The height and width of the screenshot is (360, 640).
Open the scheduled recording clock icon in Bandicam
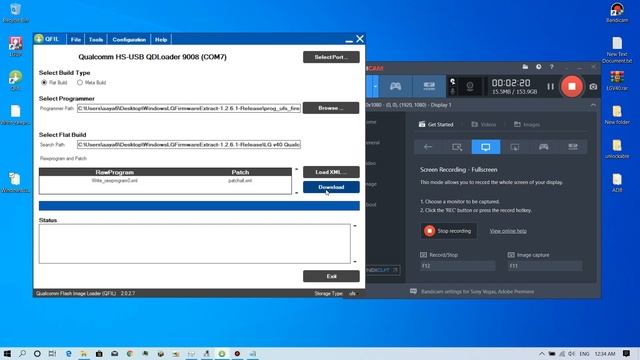click(539, 67)
